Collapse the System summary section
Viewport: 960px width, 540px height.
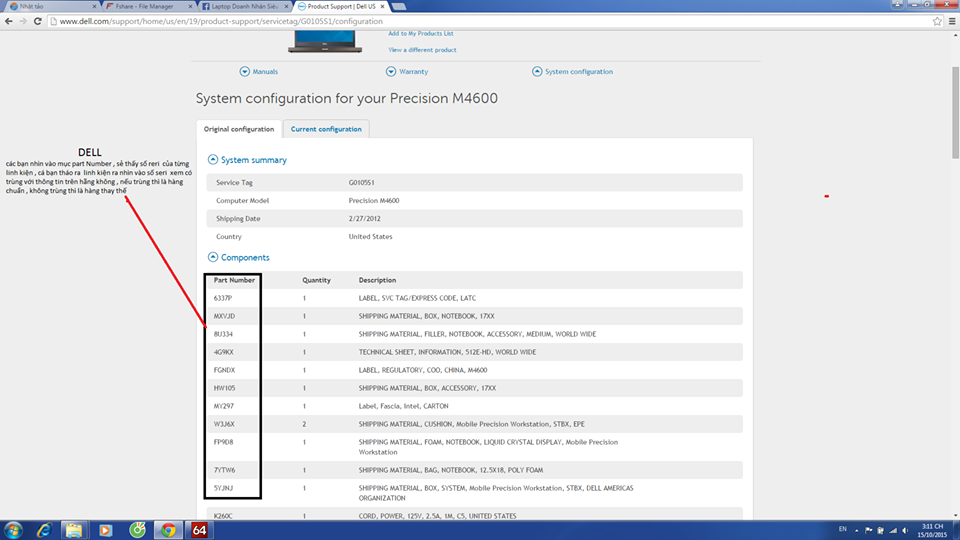click(212, 160)
